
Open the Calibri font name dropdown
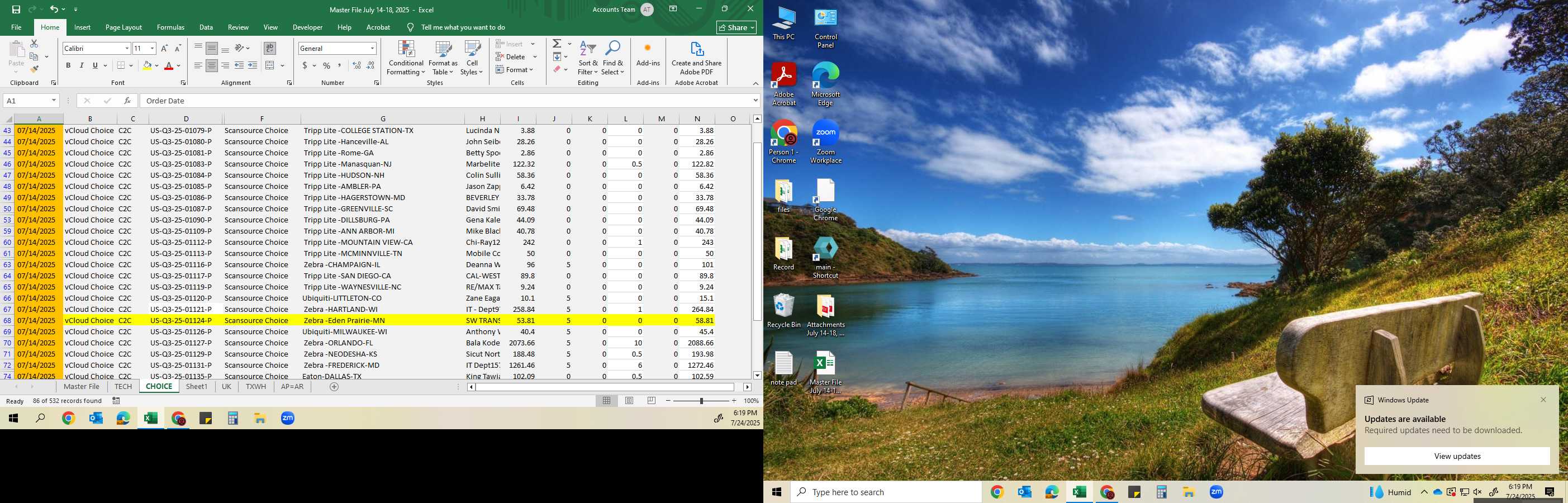(x=127, y=48)
